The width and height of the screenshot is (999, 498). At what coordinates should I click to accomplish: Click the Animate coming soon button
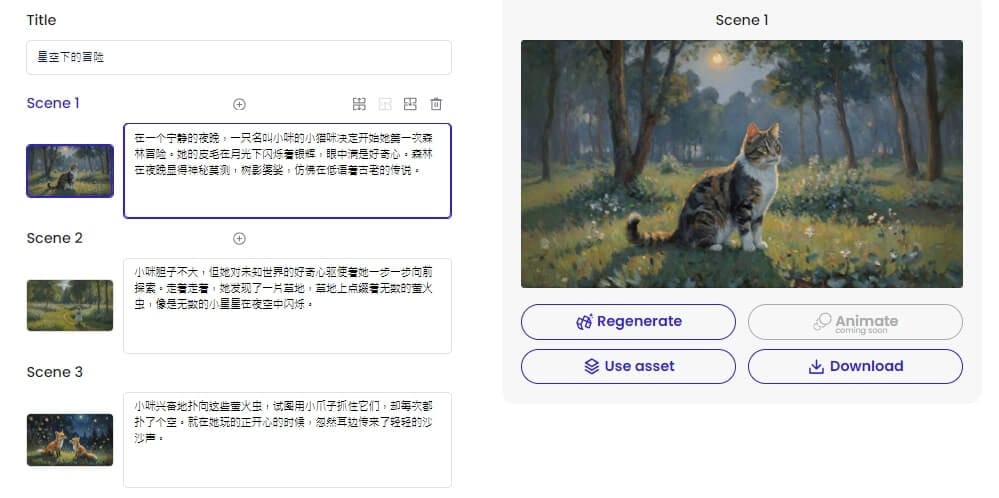[855, 322]
